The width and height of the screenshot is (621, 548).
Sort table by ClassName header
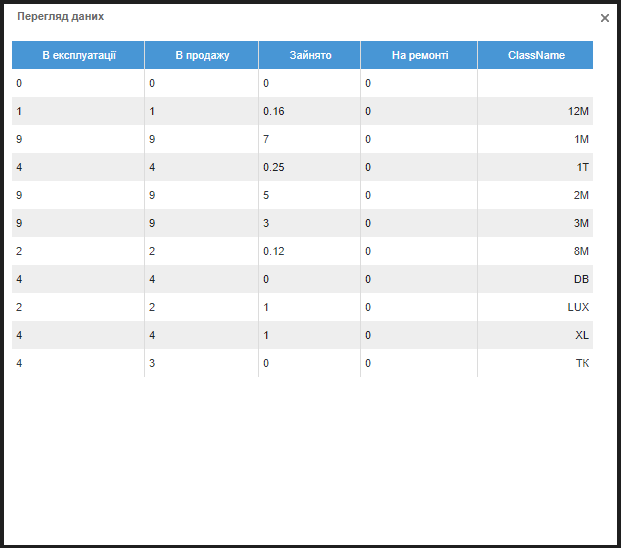pyautogui.click(x=535, y=55)
